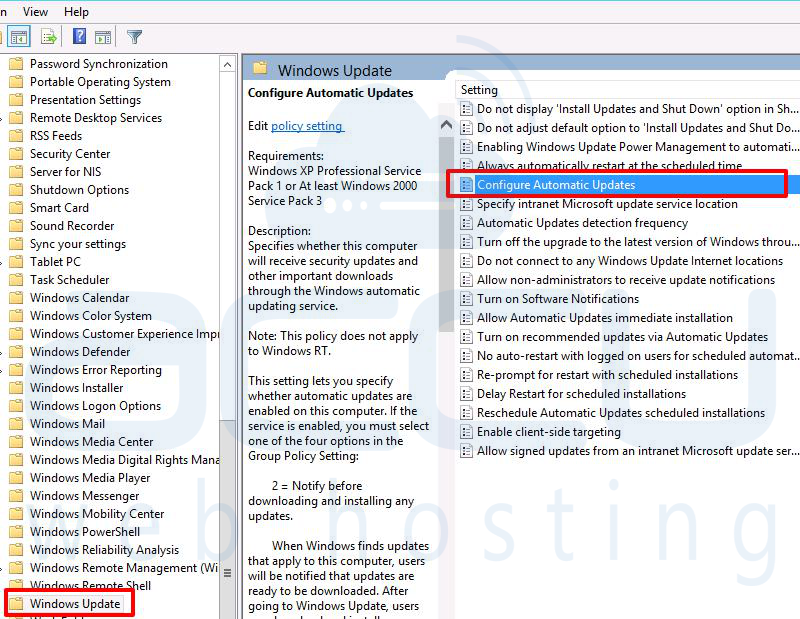The height and width of the screenshot is (619, 800).
Task: Click the description pane scroll-up arrow
Action: 446,125
